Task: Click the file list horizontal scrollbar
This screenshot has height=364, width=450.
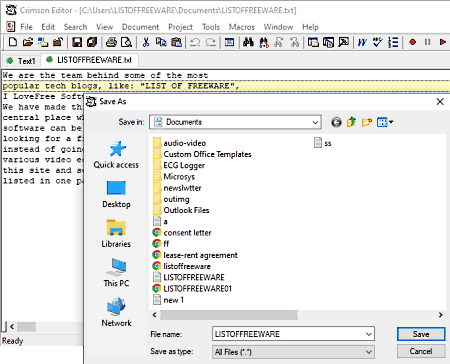Action: click(x=297, y=315)
